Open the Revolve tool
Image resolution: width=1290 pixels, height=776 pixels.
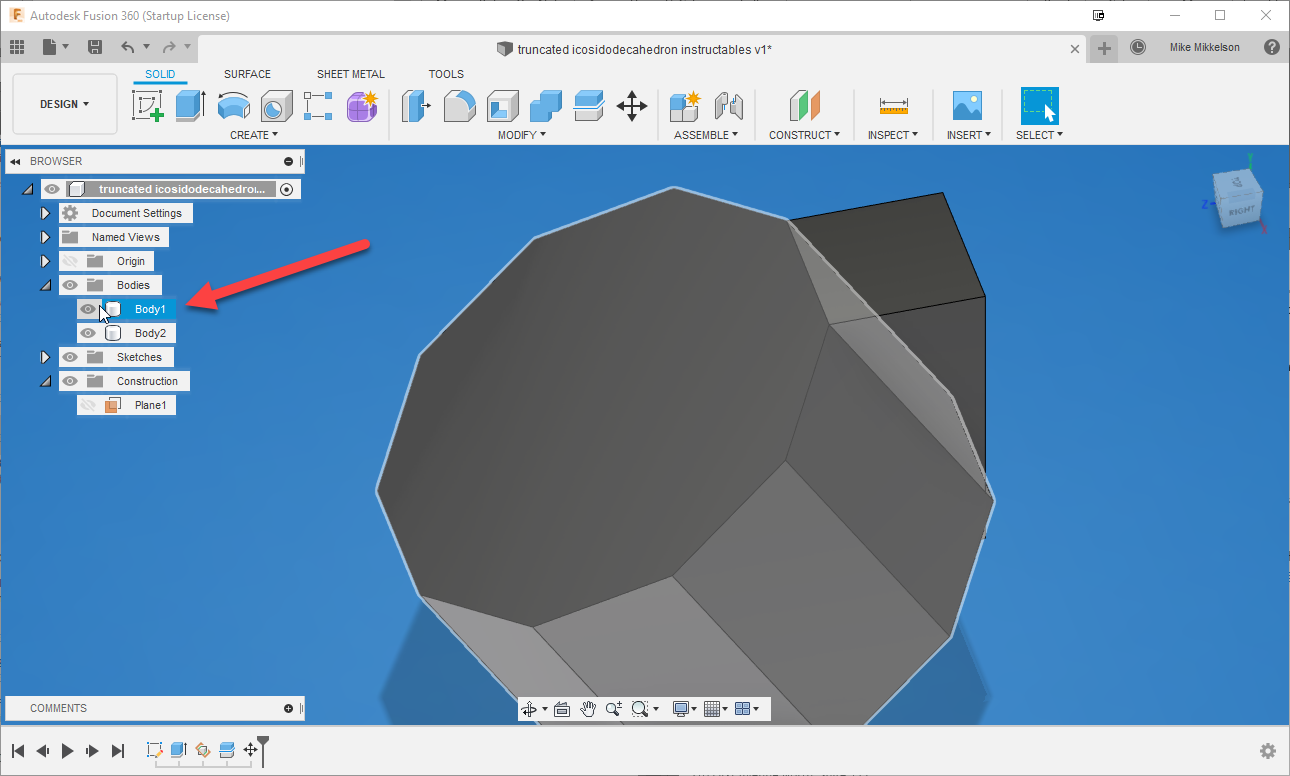[x=233, y=105]
